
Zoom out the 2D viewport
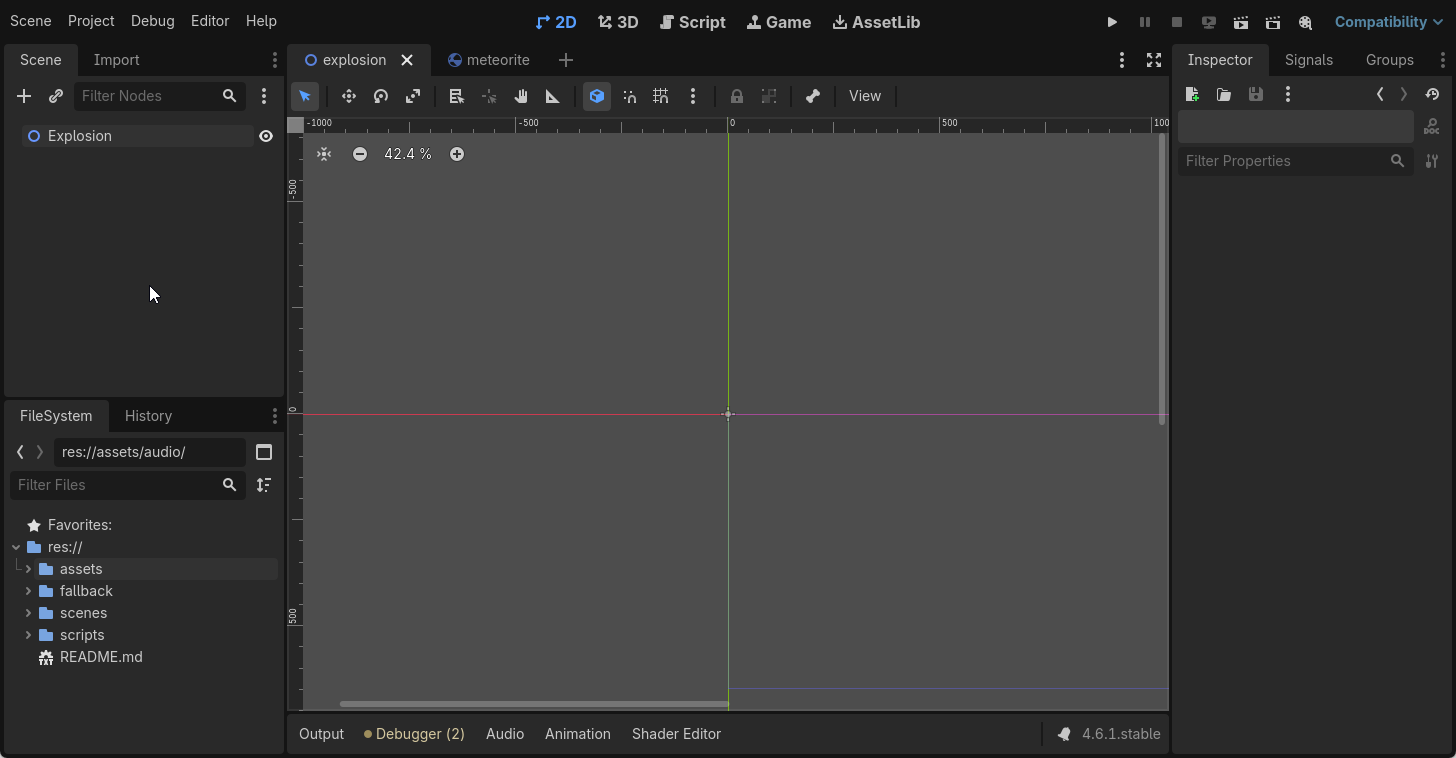coord(360,154)
